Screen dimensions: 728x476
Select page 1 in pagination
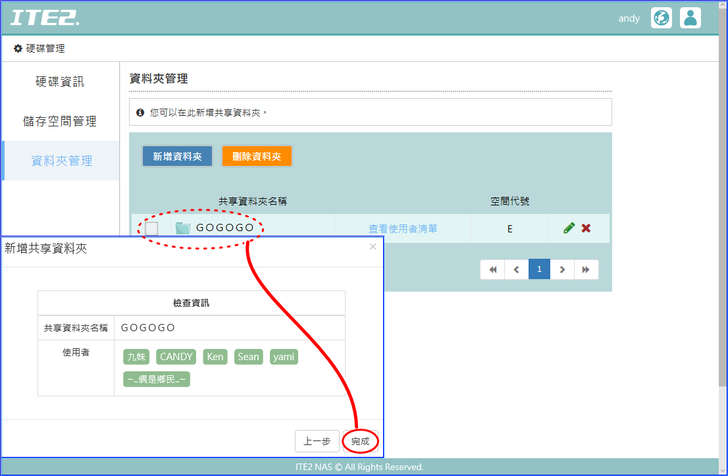point(539,269)
